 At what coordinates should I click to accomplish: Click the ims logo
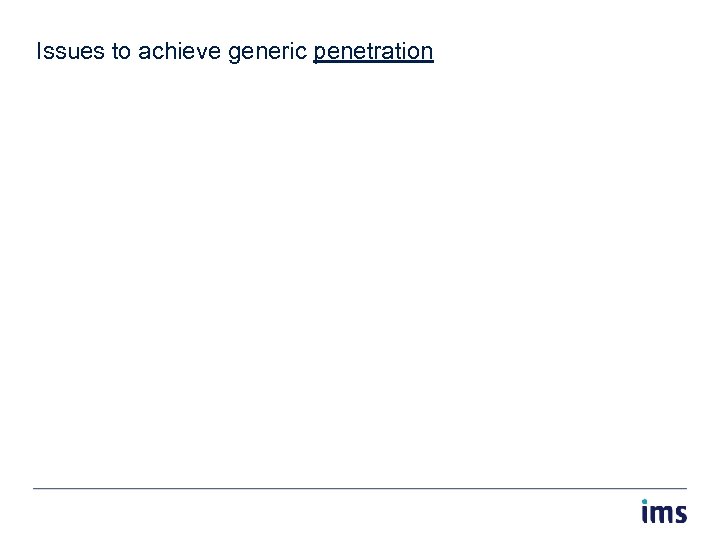click(x=664, y=512)
